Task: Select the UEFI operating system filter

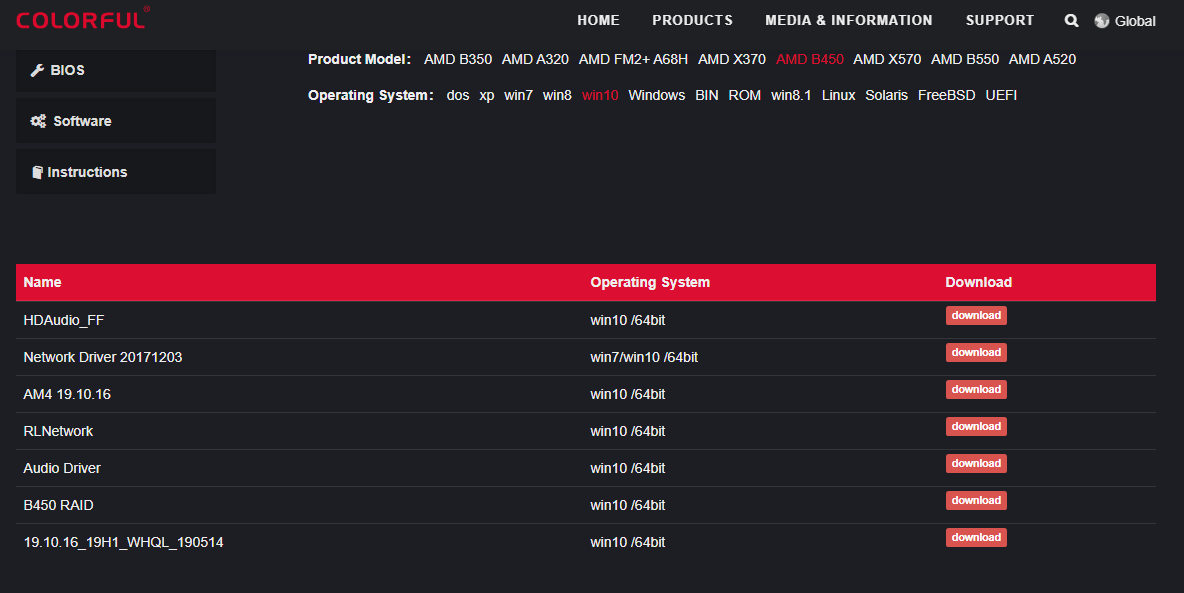Action: point(1001,95)
